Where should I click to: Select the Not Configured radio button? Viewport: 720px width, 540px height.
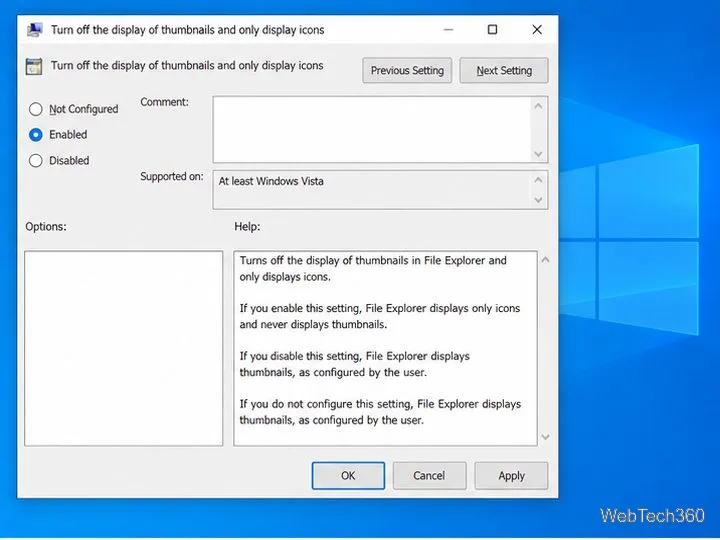coord(36,109)
